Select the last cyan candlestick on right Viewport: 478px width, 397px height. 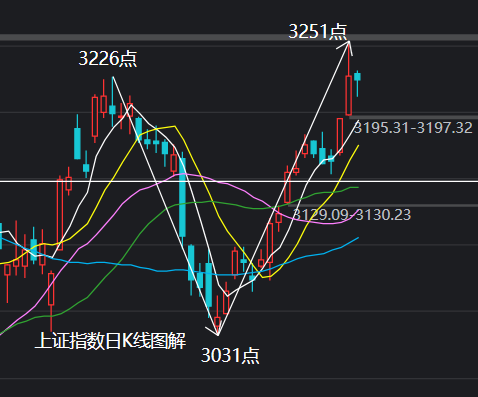tap(357, 83)
